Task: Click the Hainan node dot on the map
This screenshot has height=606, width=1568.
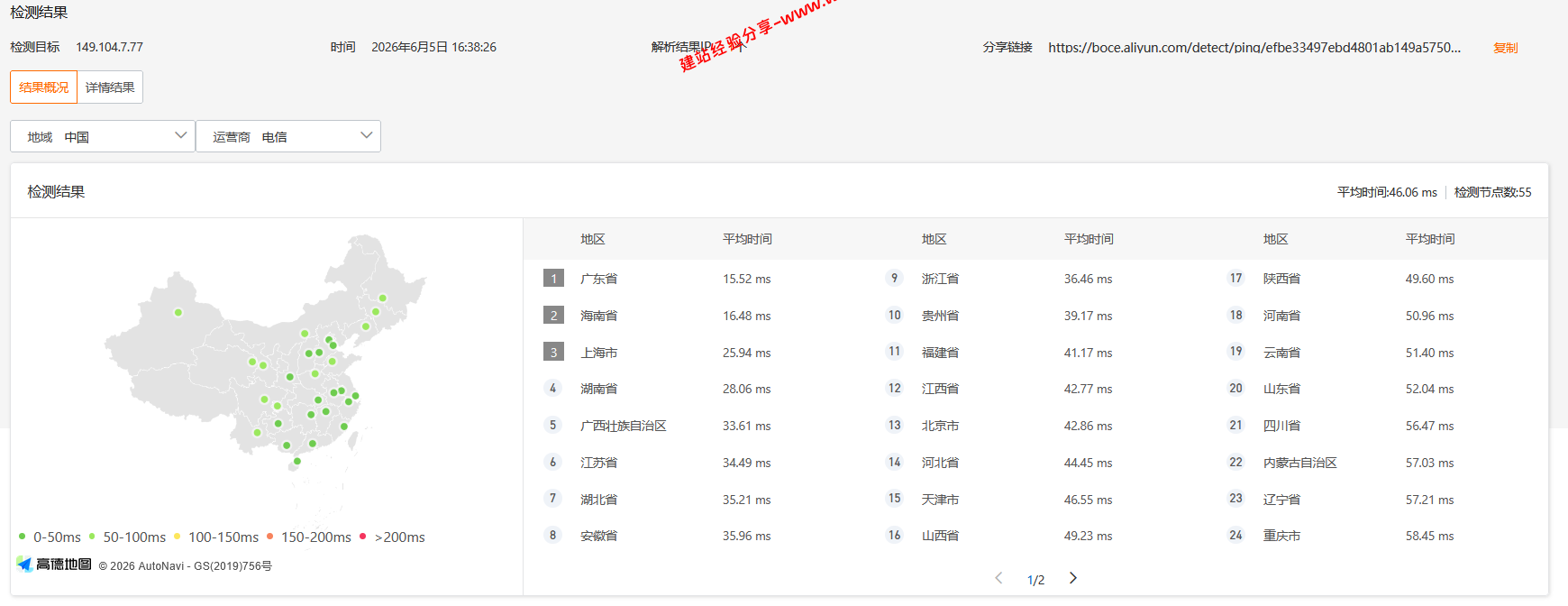Action: click(x=297, y=462)
